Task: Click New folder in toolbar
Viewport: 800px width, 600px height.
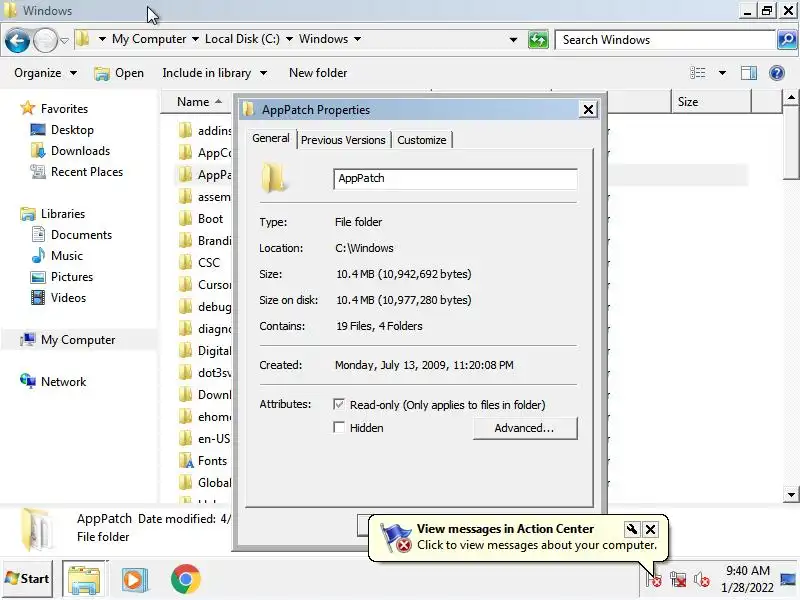Action: (318, 73)
